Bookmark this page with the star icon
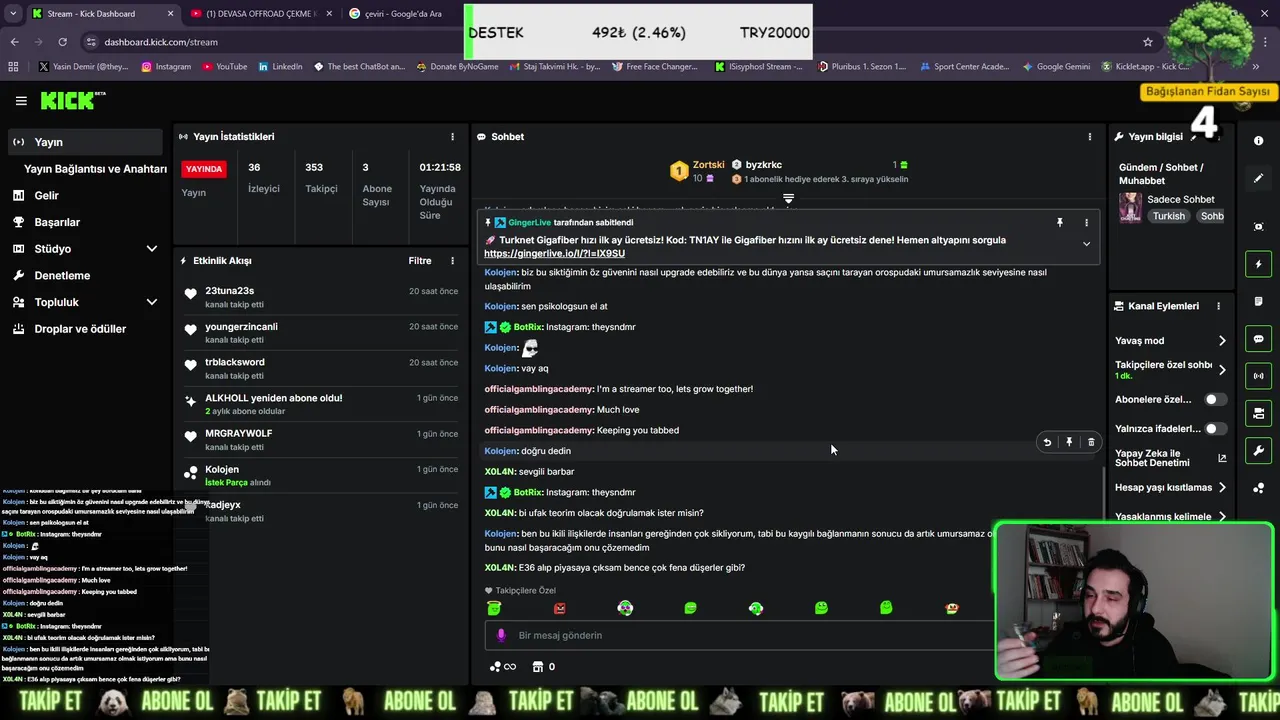Screen dimensions: 1280x720 pos(1148,42)
